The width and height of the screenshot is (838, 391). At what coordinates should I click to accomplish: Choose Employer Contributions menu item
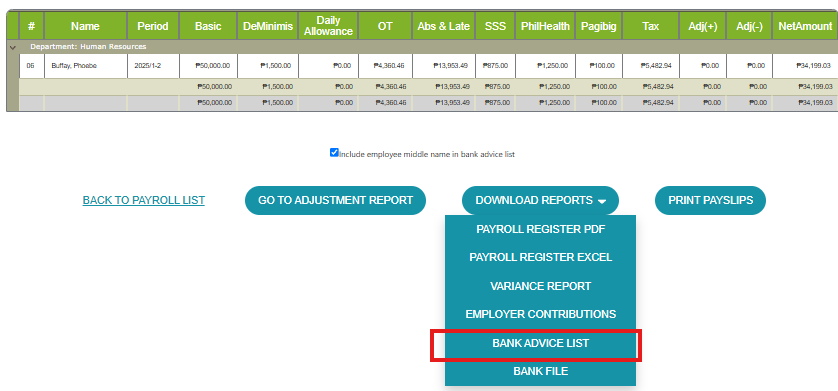(x=541, y=314)
